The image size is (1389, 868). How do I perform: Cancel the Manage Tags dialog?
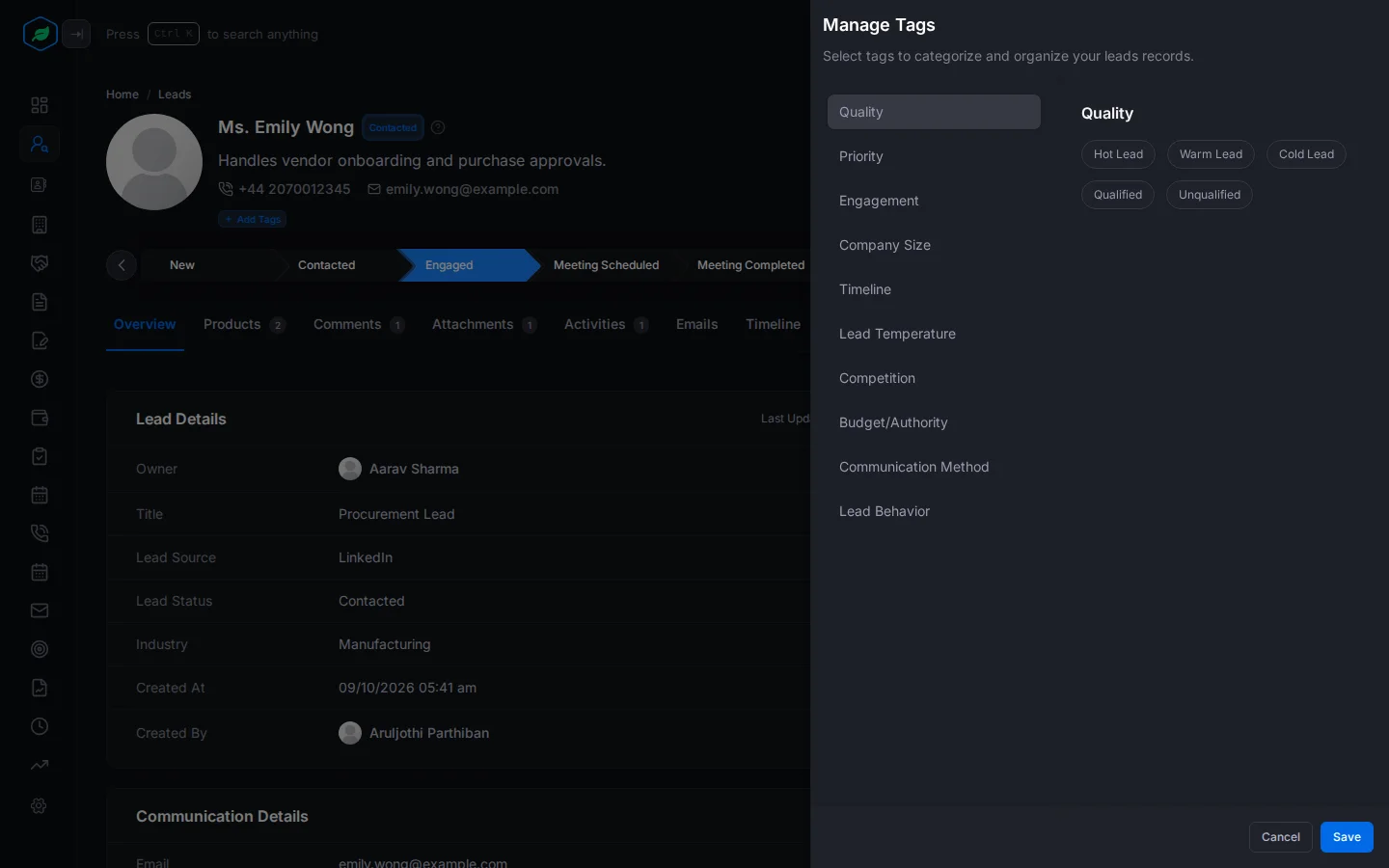1281,837
